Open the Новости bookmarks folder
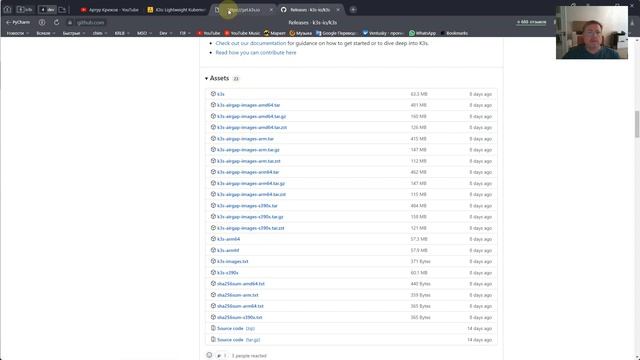This screenshot has width=640, height=360. tap(18, 33)
